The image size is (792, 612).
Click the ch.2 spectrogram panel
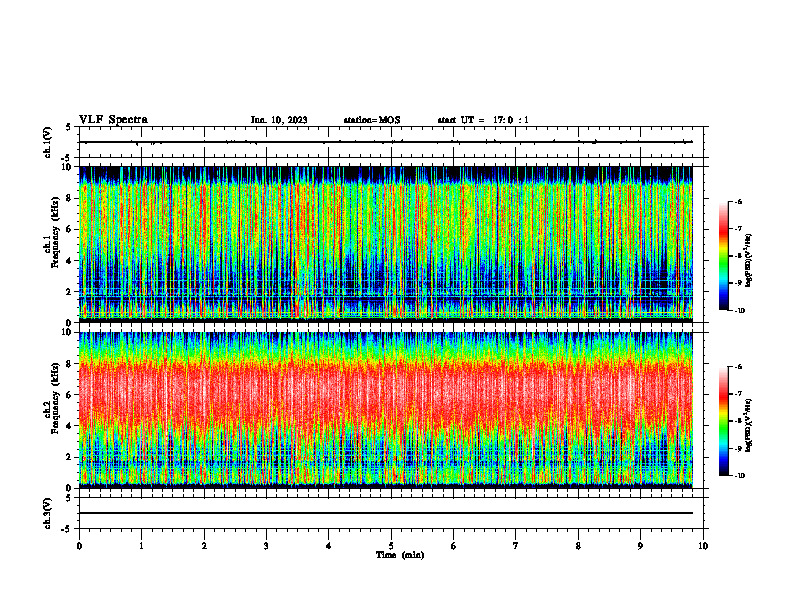click(x=386, y=410)
